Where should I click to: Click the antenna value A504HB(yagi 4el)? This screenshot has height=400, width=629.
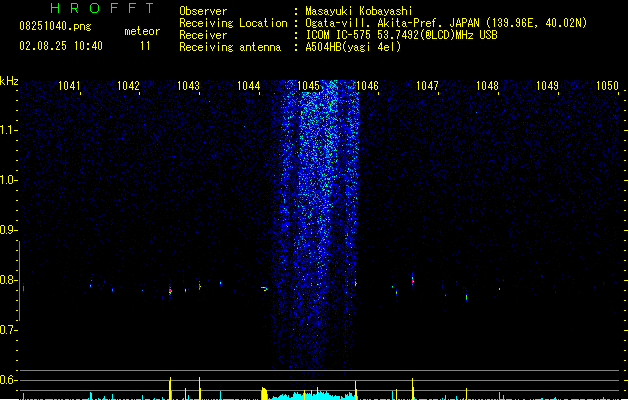[x=353, y=47]
